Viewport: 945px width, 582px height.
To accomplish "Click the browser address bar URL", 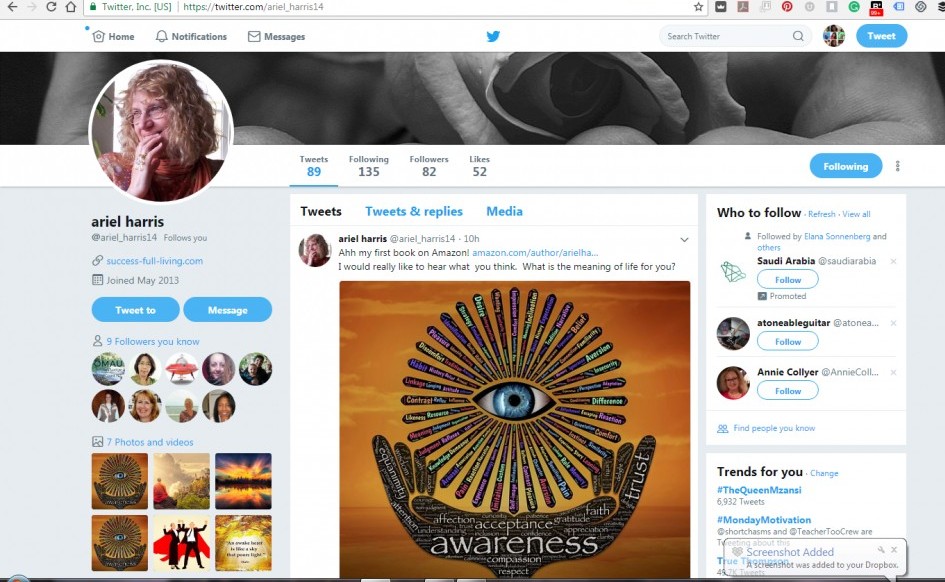I will point(253,7).
